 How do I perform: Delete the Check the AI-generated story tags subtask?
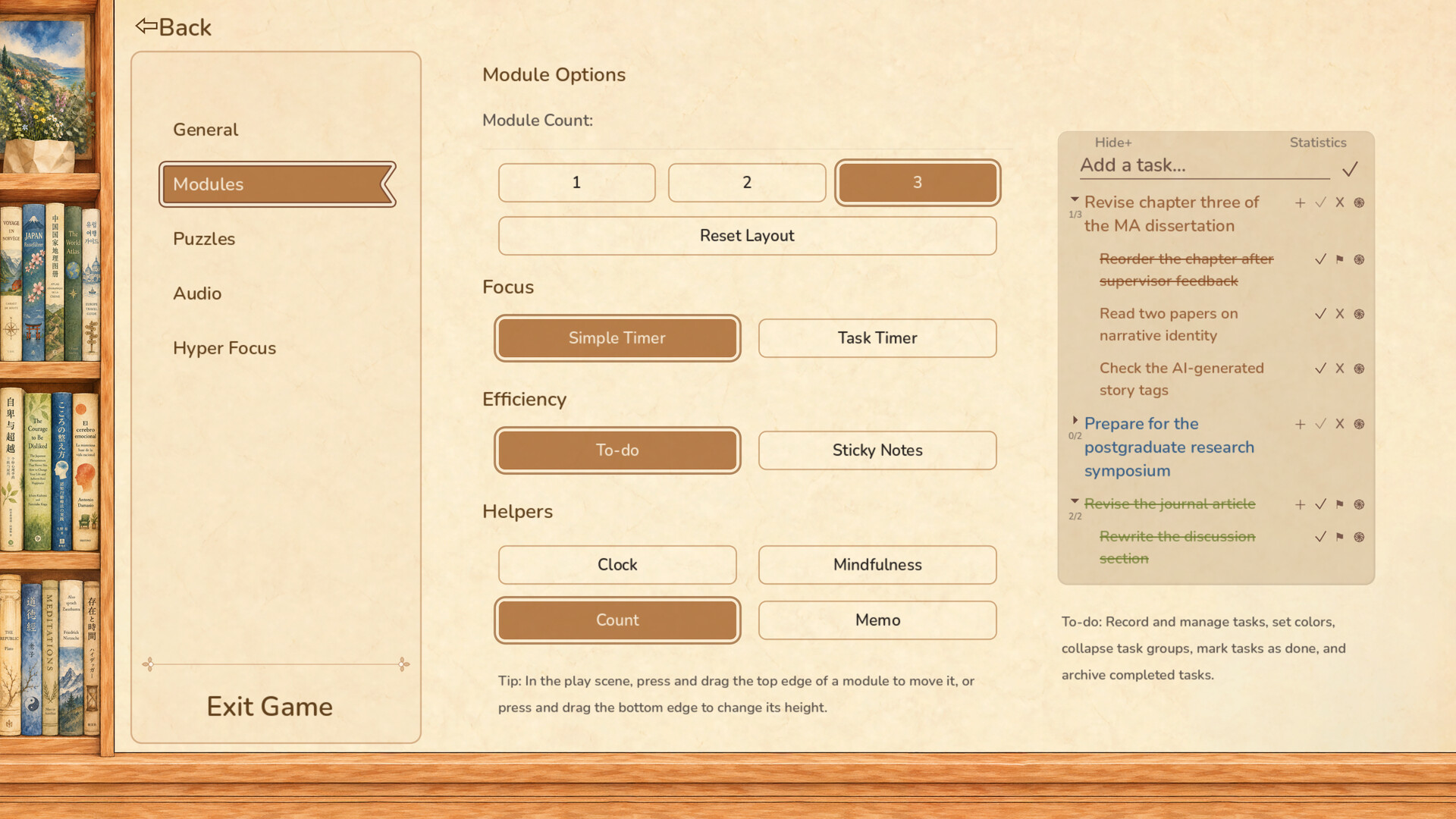(1339, 369)
